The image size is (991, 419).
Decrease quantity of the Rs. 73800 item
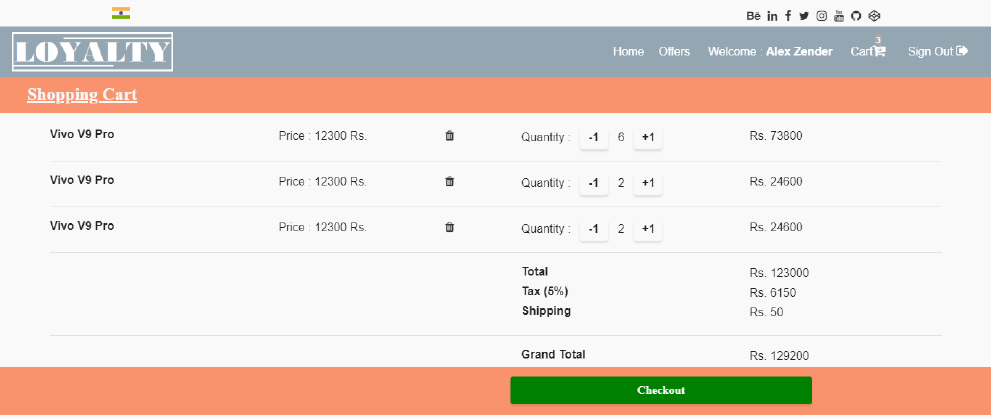[593, 137]
